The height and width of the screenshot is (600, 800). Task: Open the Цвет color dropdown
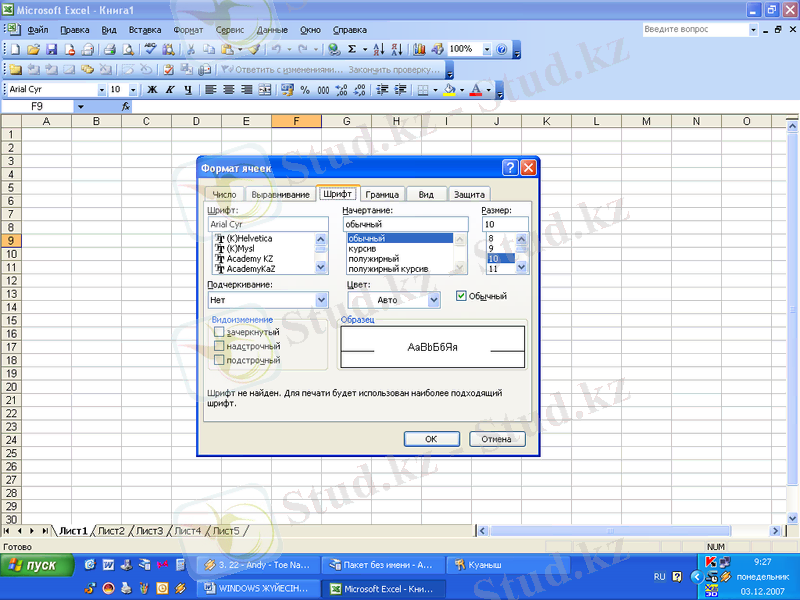[x=434, y=300]
